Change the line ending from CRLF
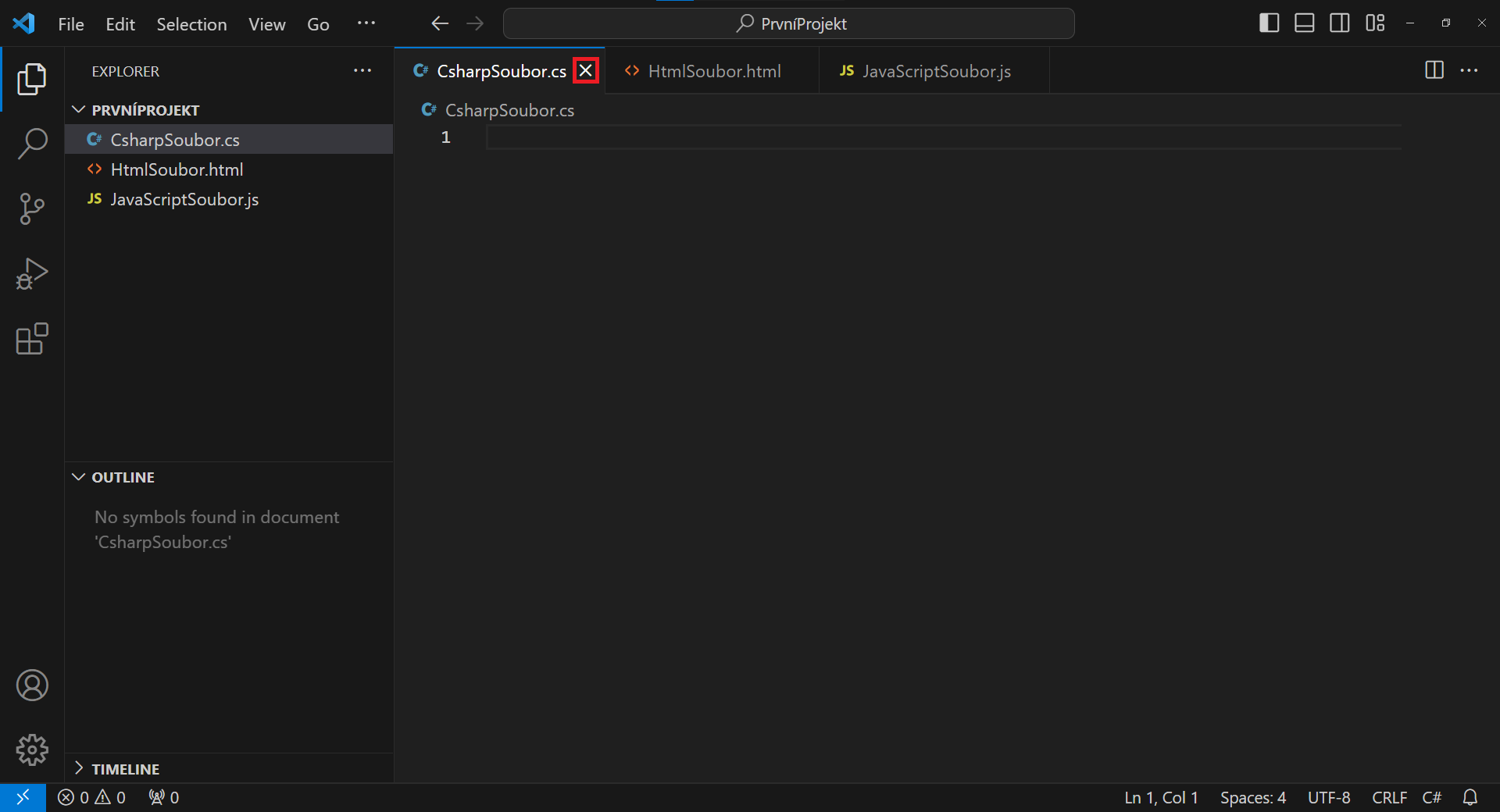 point(1390,797)
